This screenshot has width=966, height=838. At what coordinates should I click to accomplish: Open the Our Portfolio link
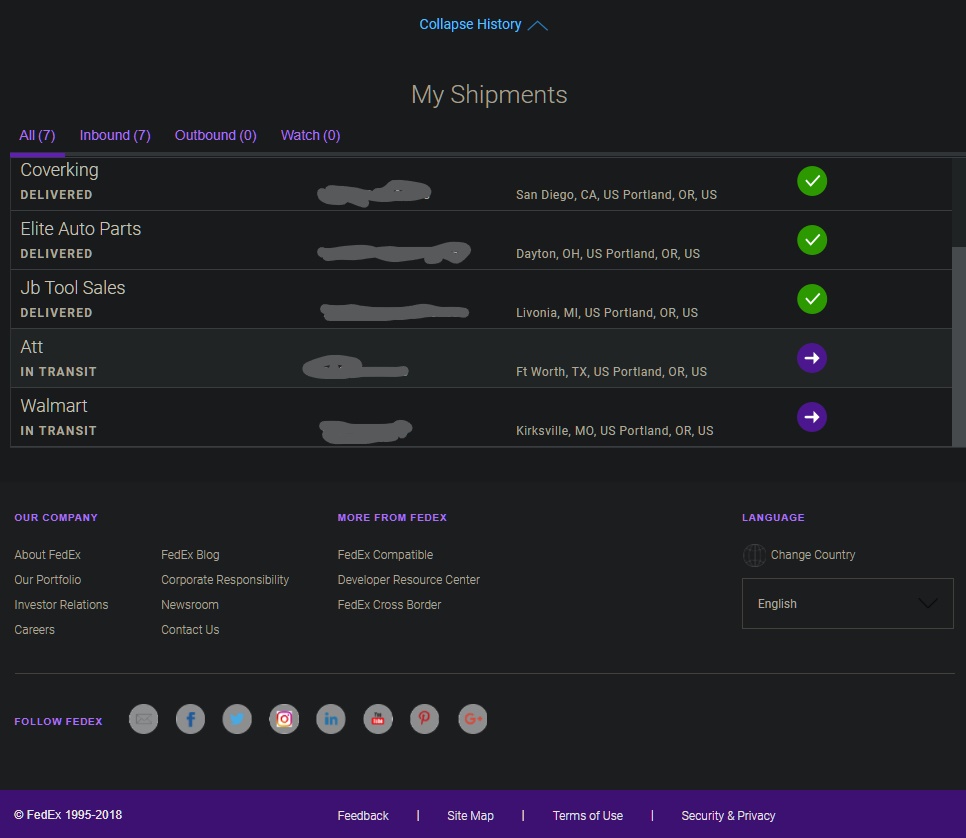coord(47,580)
